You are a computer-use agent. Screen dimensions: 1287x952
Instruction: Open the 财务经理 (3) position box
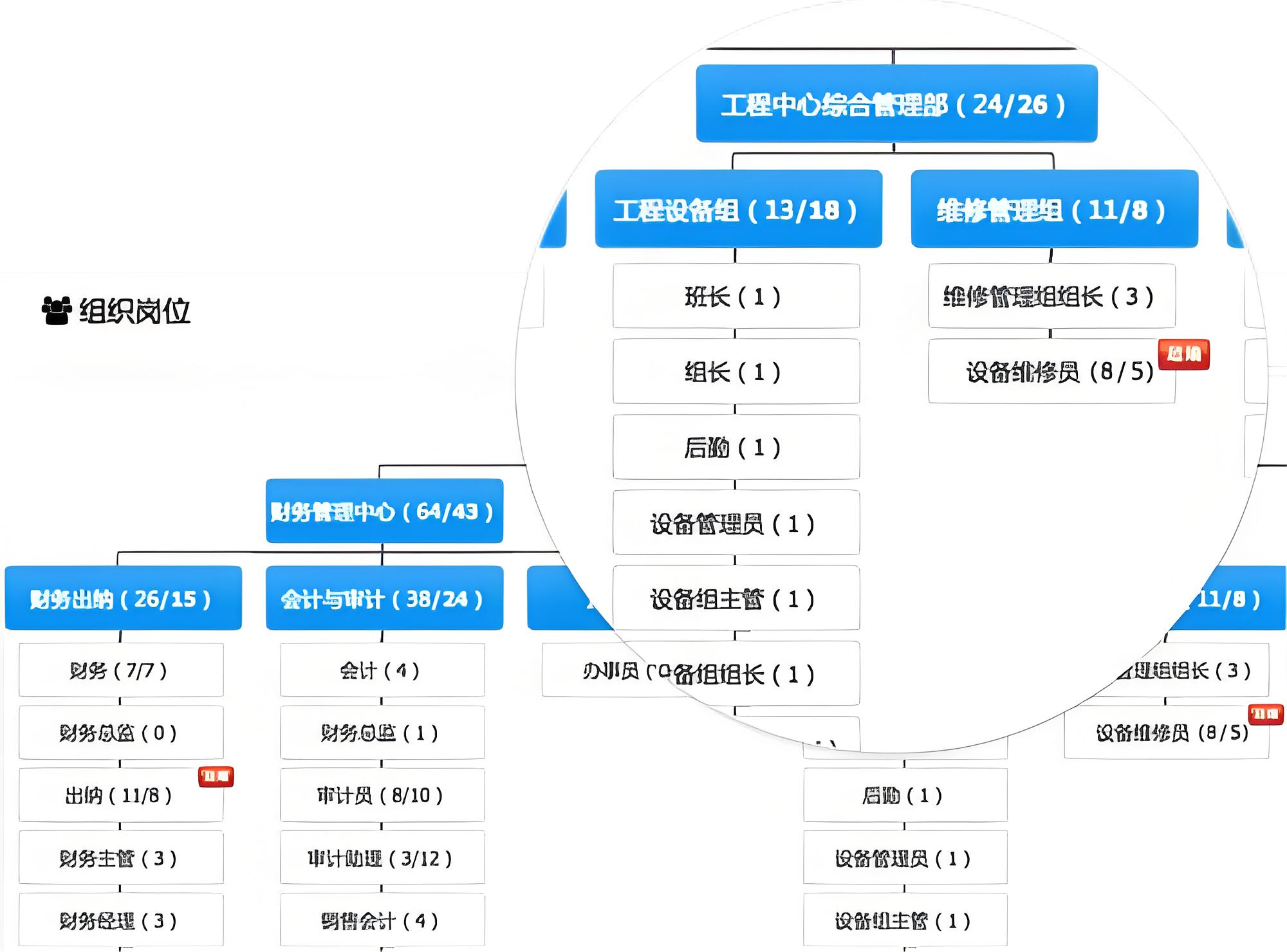pos(120,919)
